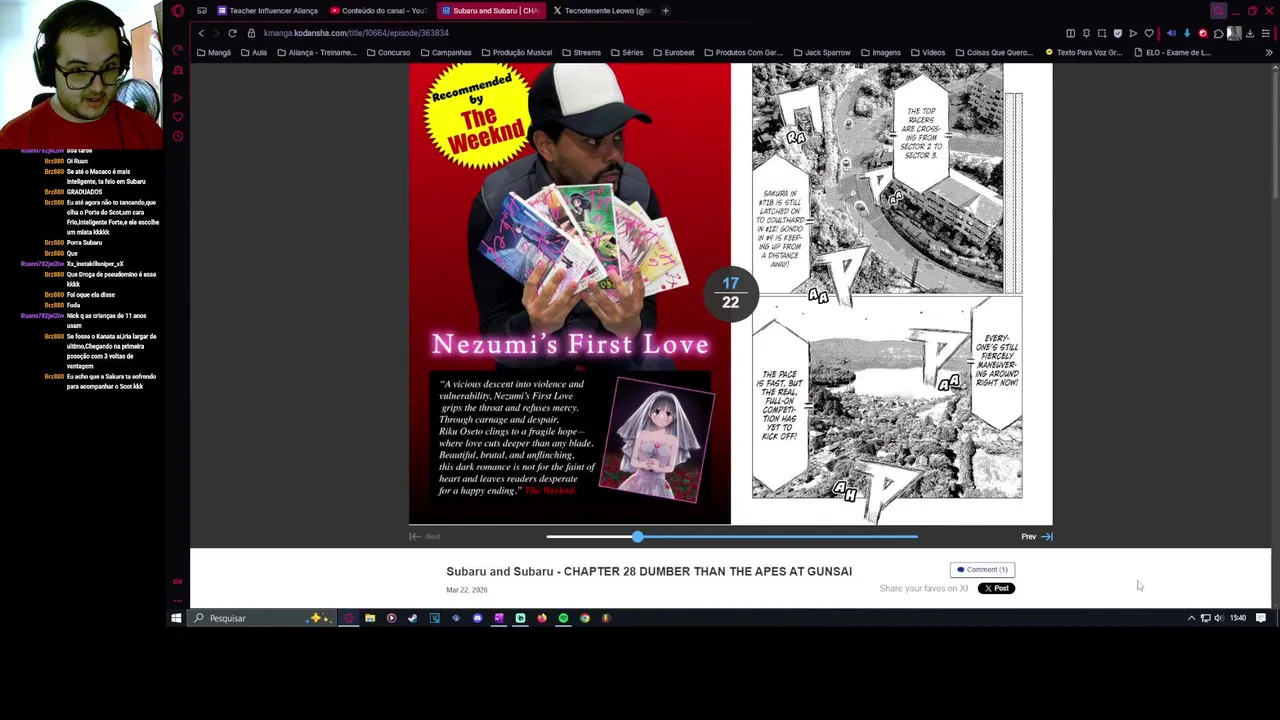Open the Streams bookmarks folder
The width and height of the screenshot is (1280, 720).
(x=581, y=53)
